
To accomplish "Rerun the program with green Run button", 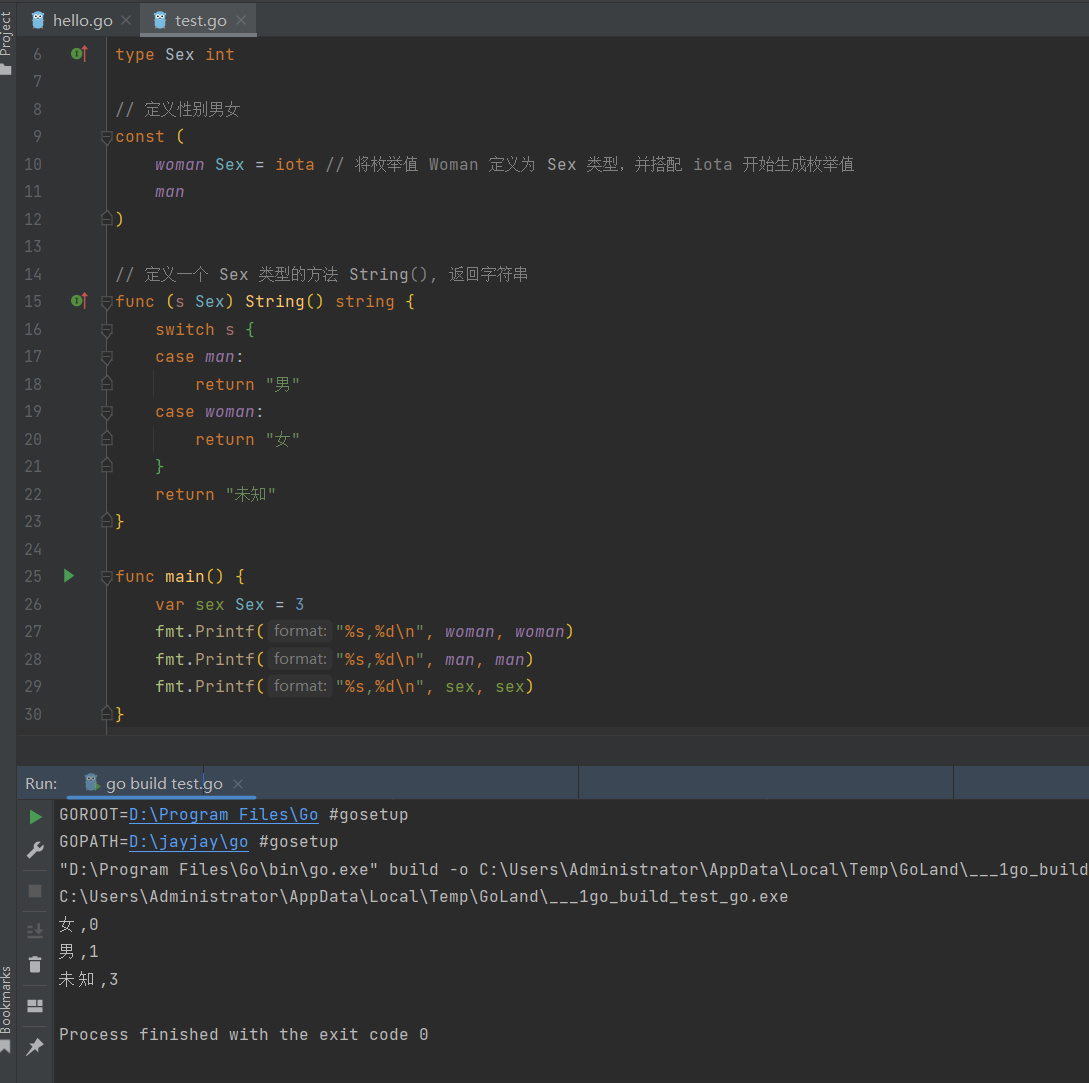I will [35, 817].
